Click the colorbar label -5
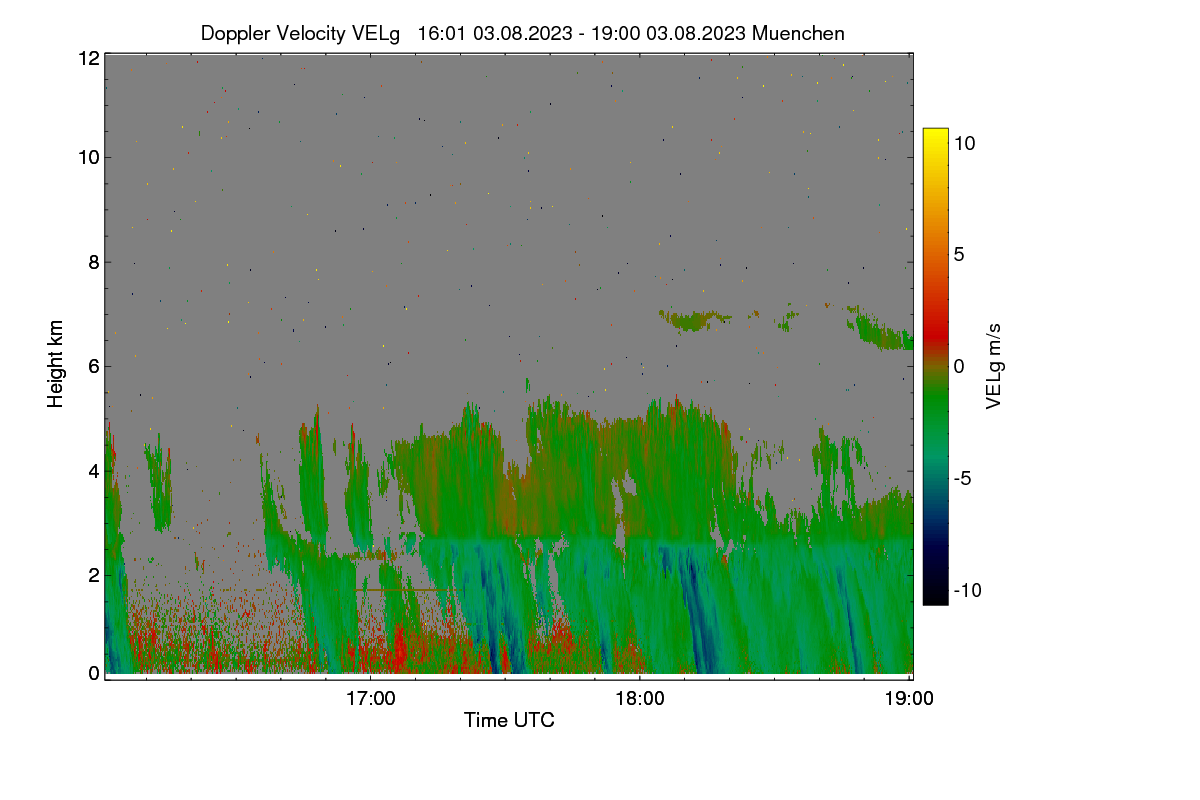The width and height of the screenshot is (1200, 800). pyautogui.click(x=964, y=478)
